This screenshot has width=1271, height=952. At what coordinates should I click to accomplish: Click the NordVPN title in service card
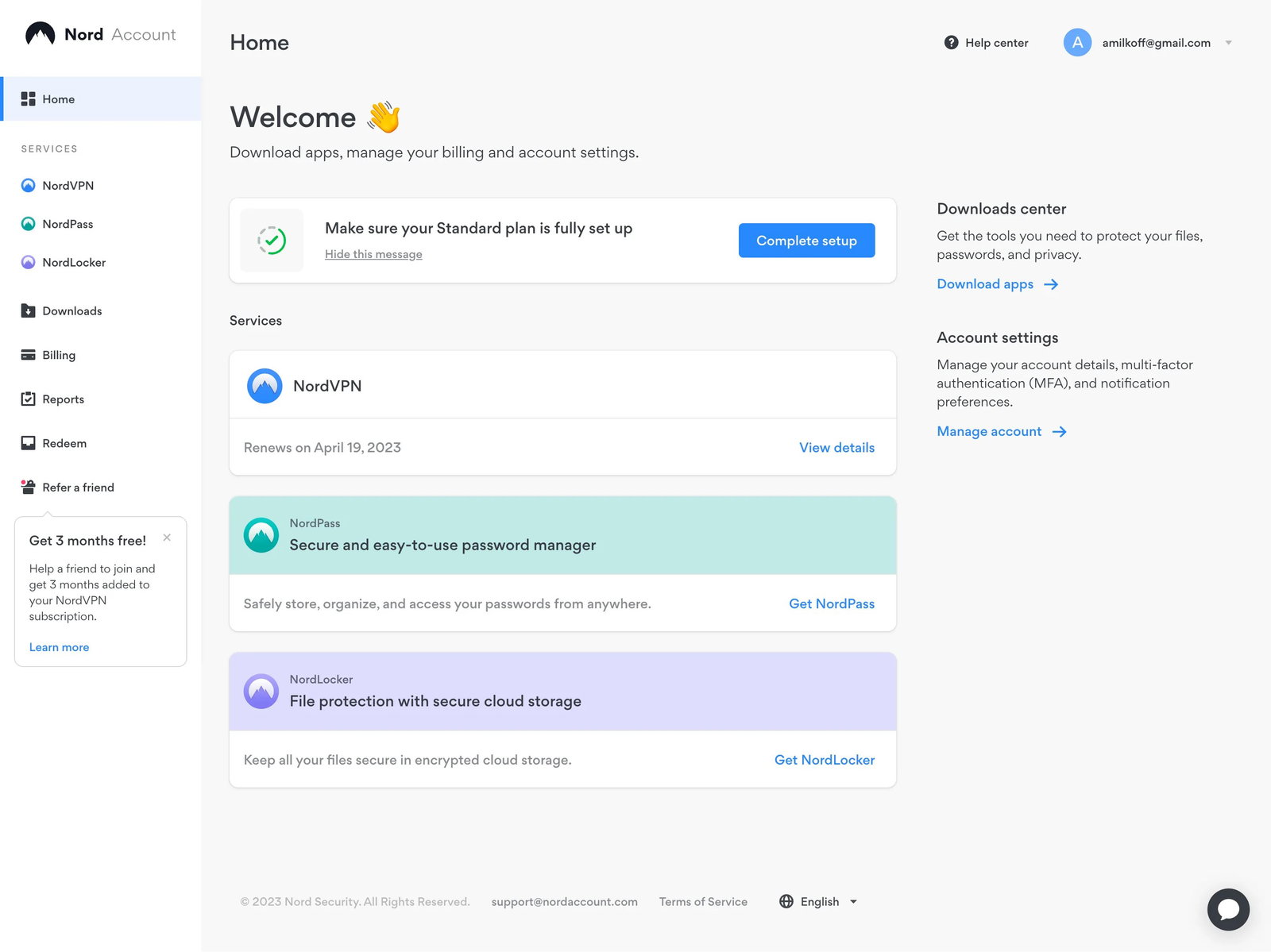point(327,386)
